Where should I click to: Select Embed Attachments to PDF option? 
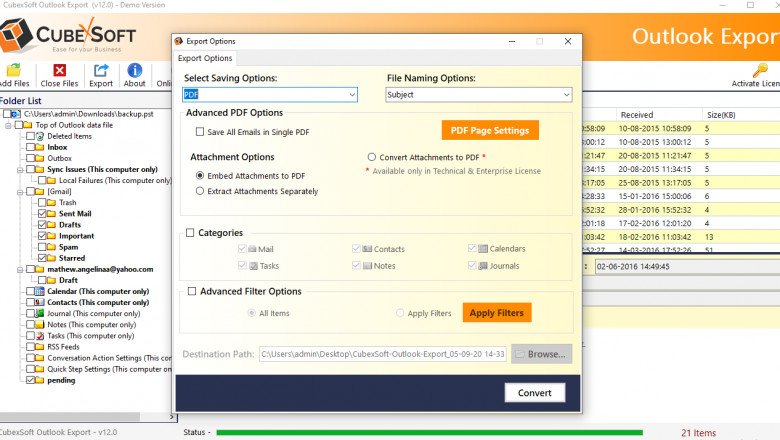pos(200,176)
